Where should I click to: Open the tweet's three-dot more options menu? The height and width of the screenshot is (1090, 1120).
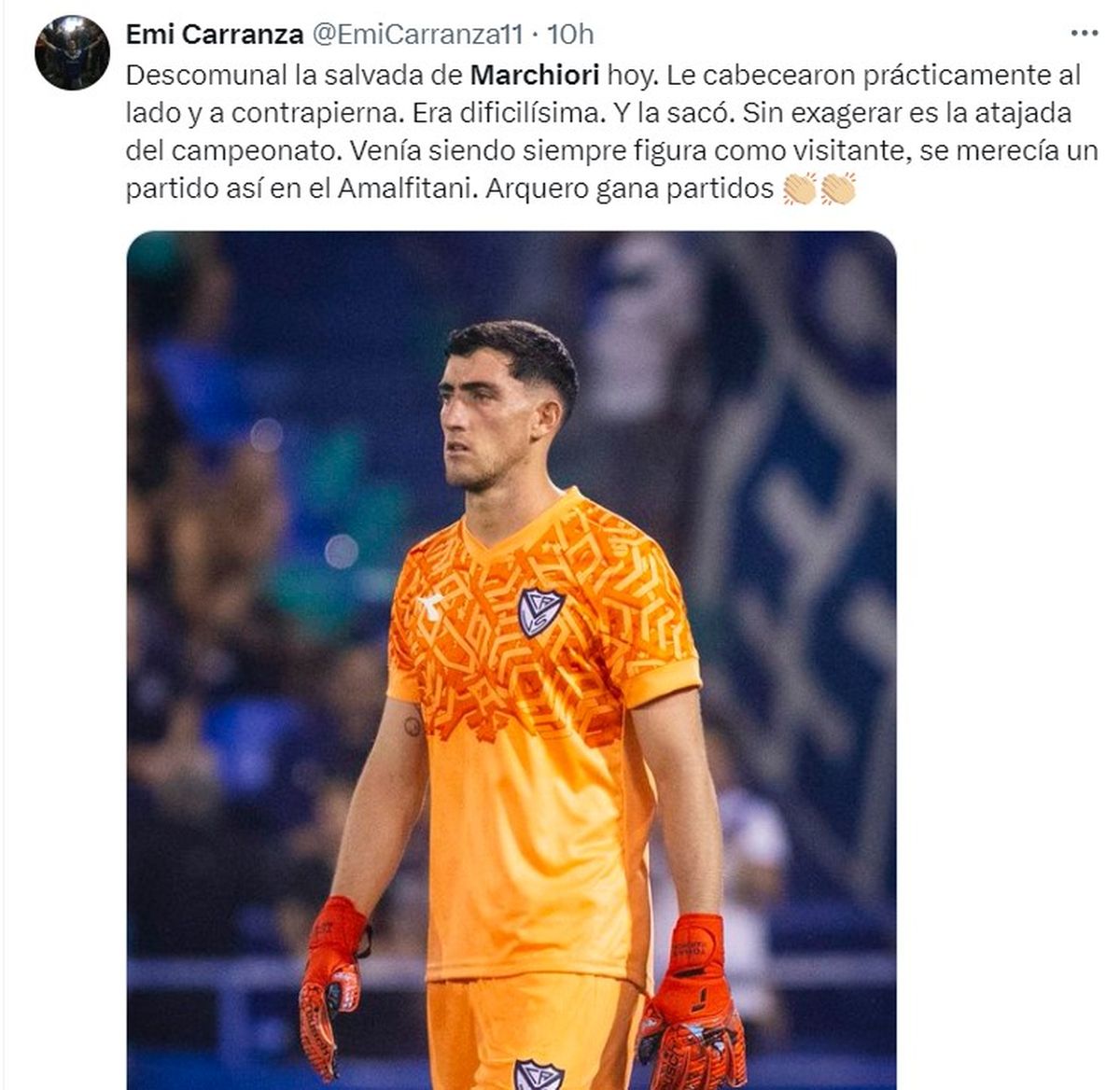point(1084,34)
